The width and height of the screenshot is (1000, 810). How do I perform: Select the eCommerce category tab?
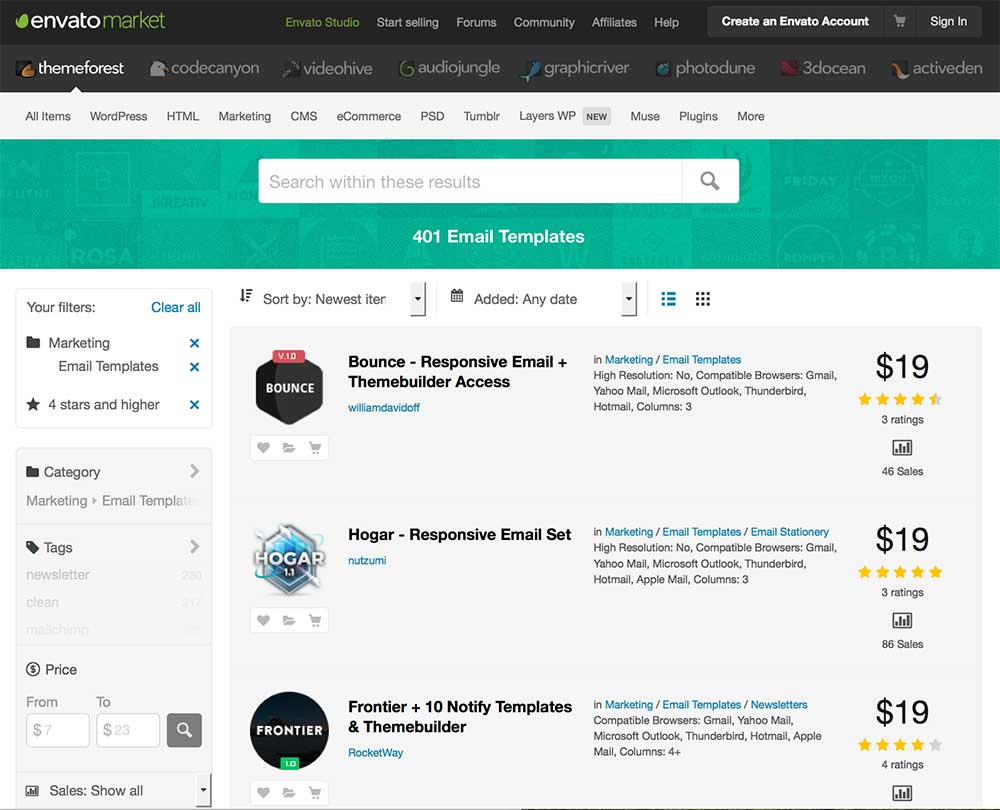369,116
